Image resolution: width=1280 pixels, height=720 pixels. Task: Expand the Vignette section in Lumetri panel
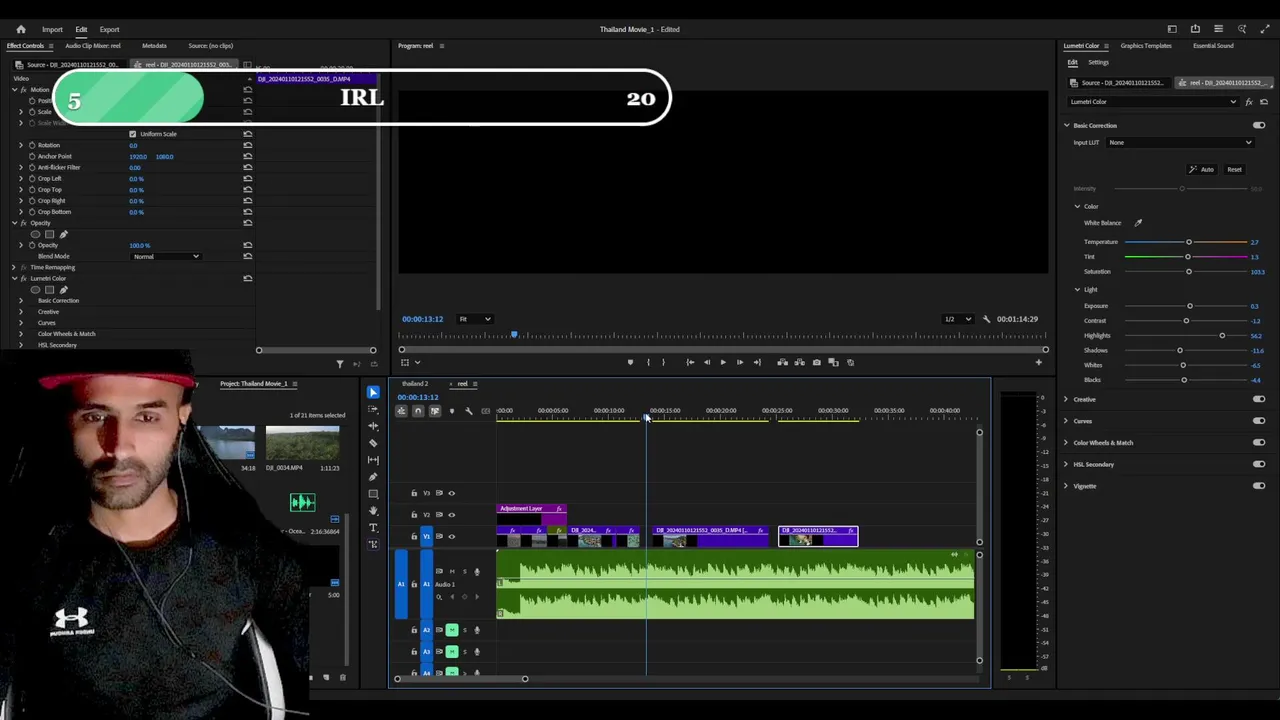(1066, 486)
